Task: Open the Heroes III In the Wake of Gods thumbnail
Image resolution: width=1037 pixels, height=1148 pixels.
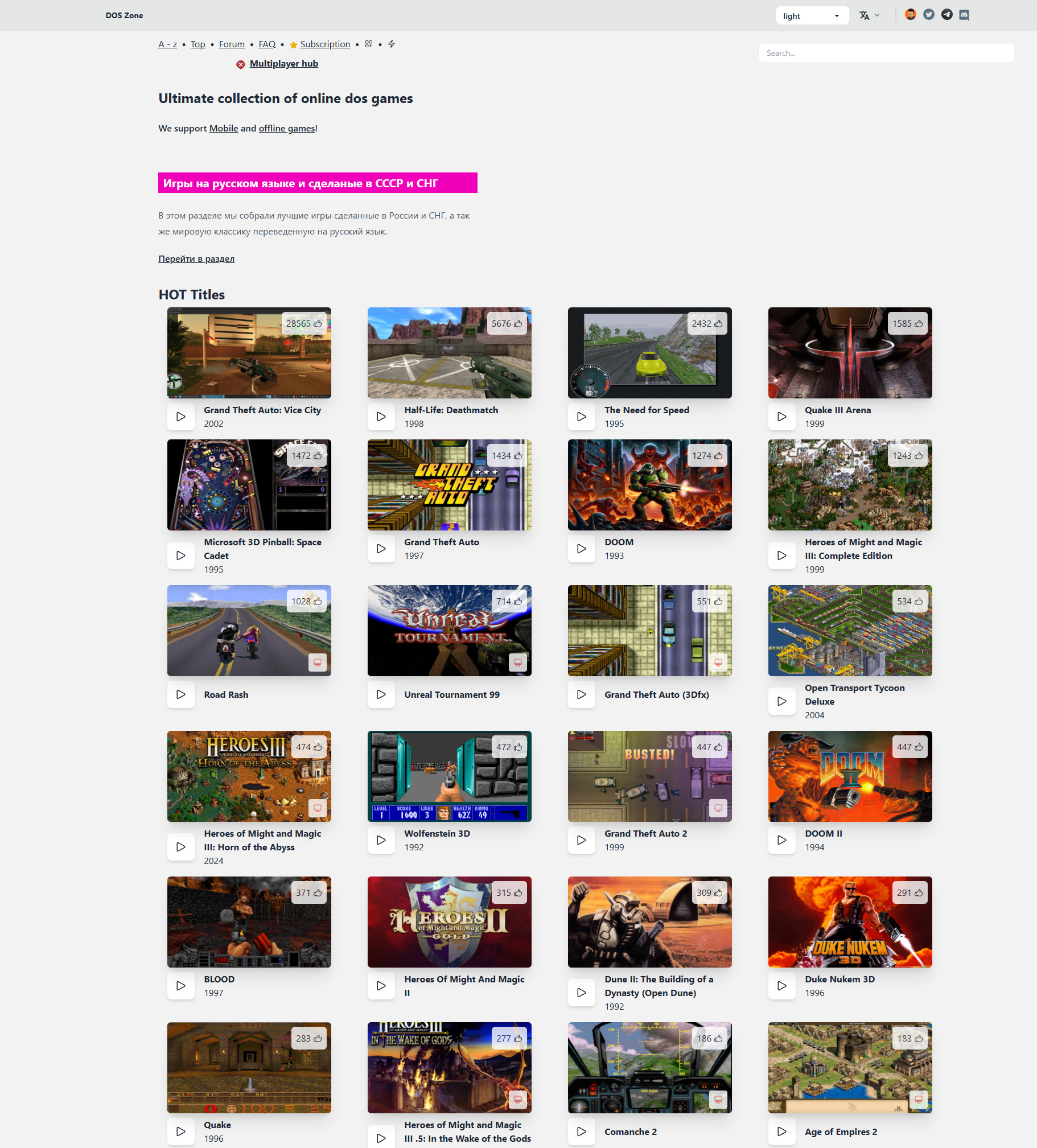Action: tap(449, 1068)
